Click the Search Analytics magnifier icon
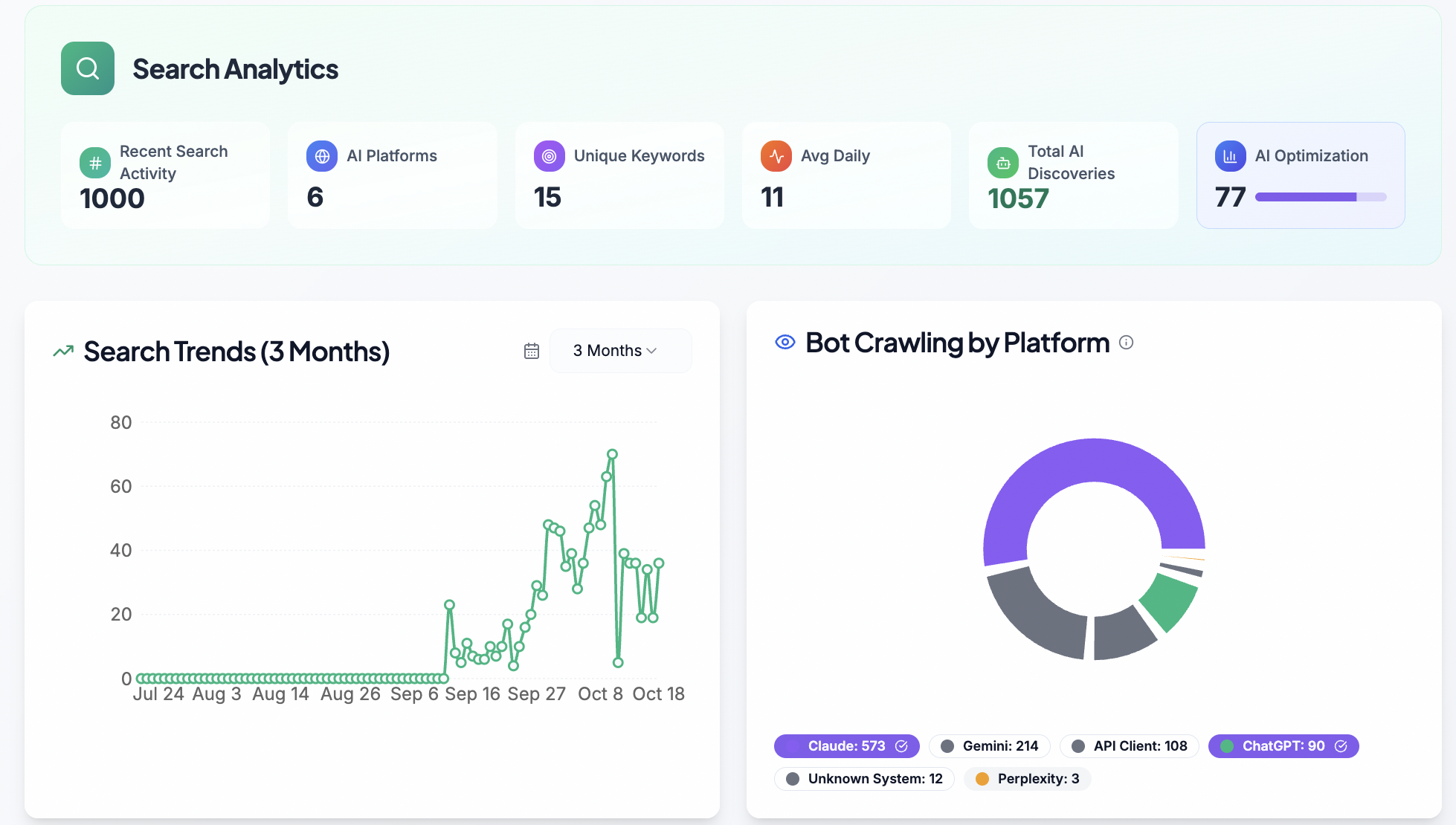Screen dimensions: 1456x825 tap(88, 68)
